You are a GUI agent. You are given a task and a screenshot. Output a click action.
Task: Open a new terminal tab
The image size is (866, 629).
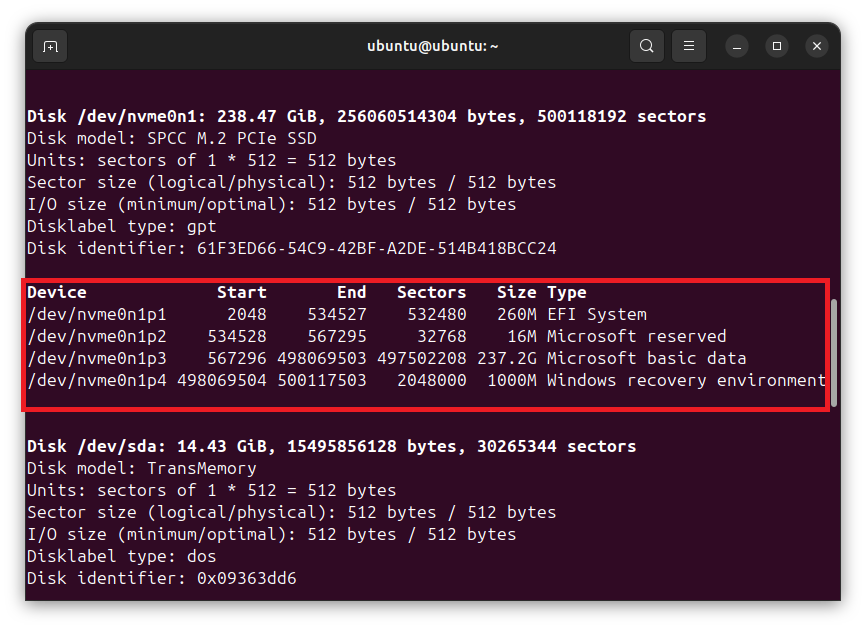pyautogui.click(x=50, y=46)
